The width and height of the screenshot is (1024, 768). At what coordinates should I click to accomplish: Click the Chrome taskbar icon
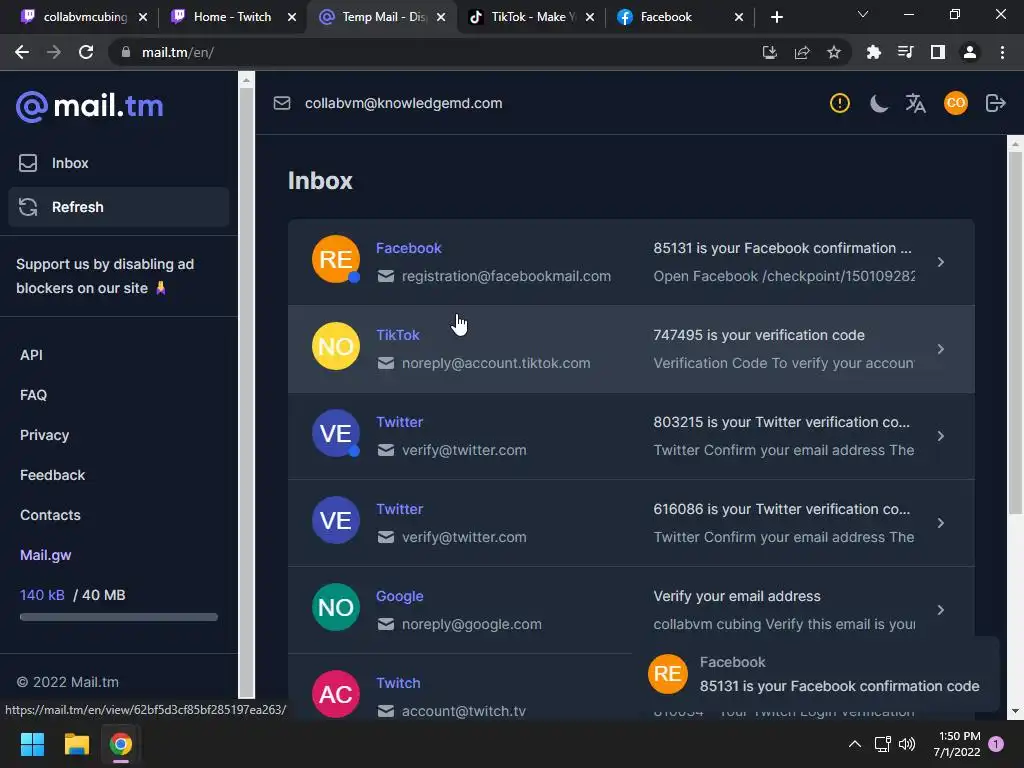pos(120,744)
